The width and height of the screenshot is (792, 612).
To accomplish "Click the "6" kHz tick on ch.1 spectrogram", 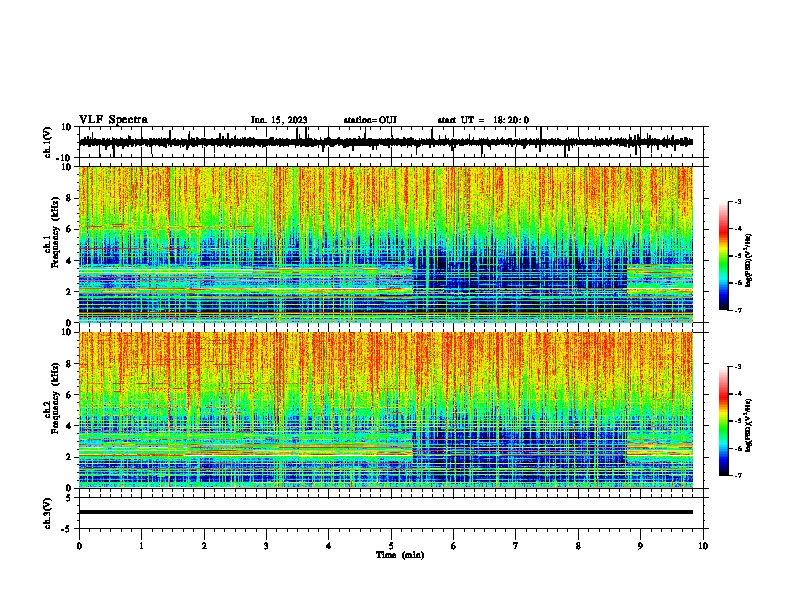I will (x=69, y=229).
